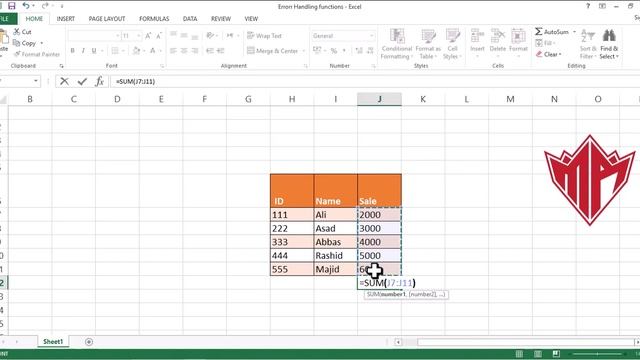This screenshot has height=360, width=640.
Task: Expand the Name Box dropdown arrow
Action: pyautogui.click(x=36, y=81)
